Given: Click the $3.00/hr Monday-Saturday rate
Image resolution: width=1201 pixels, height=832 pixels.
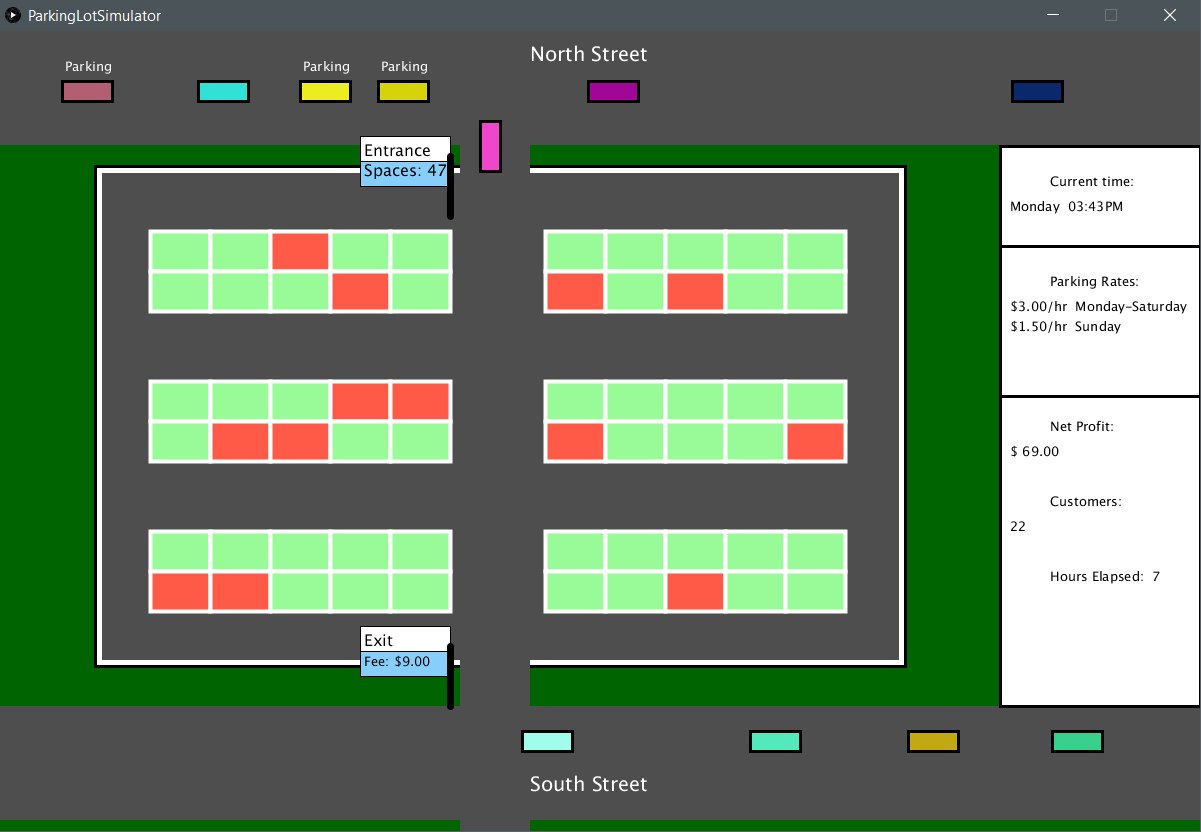Looking at the screenshot, I should 1099,307.
